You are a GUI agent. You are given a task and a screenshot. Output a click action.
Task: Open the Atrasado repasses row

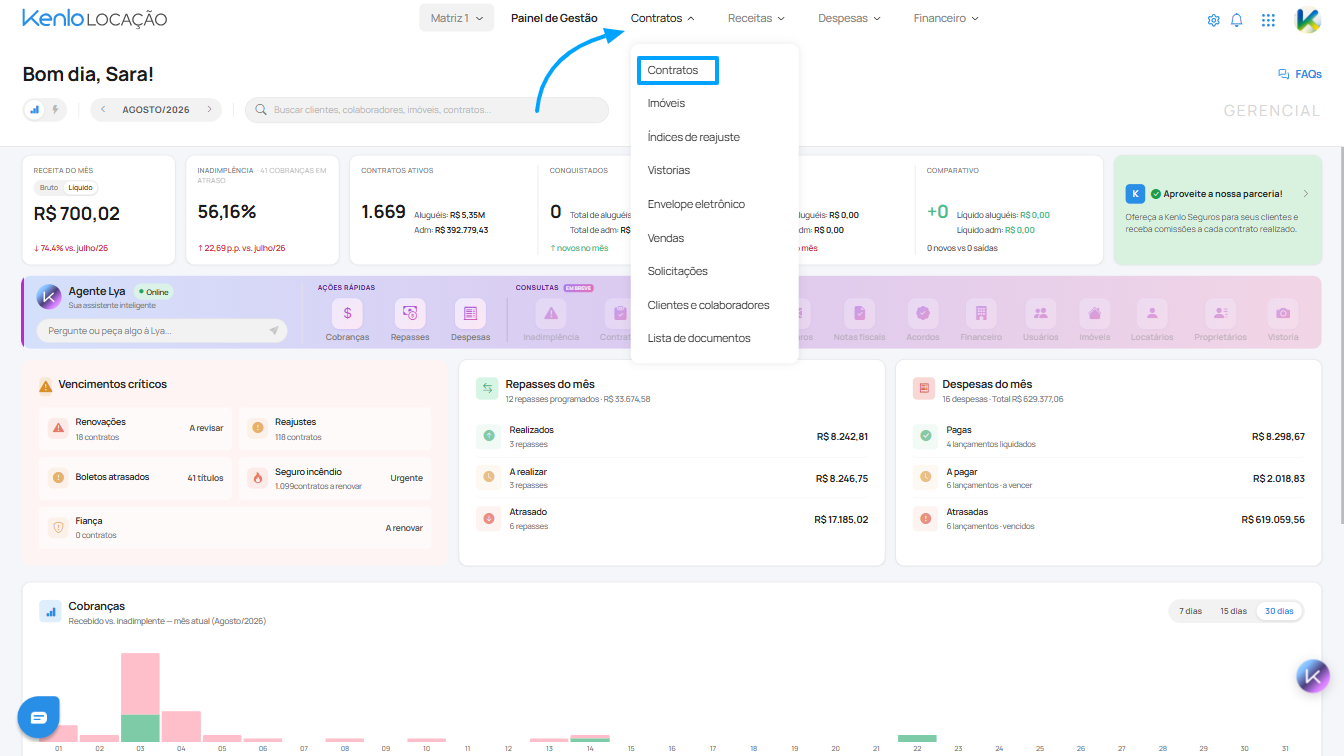pos(672,519)
